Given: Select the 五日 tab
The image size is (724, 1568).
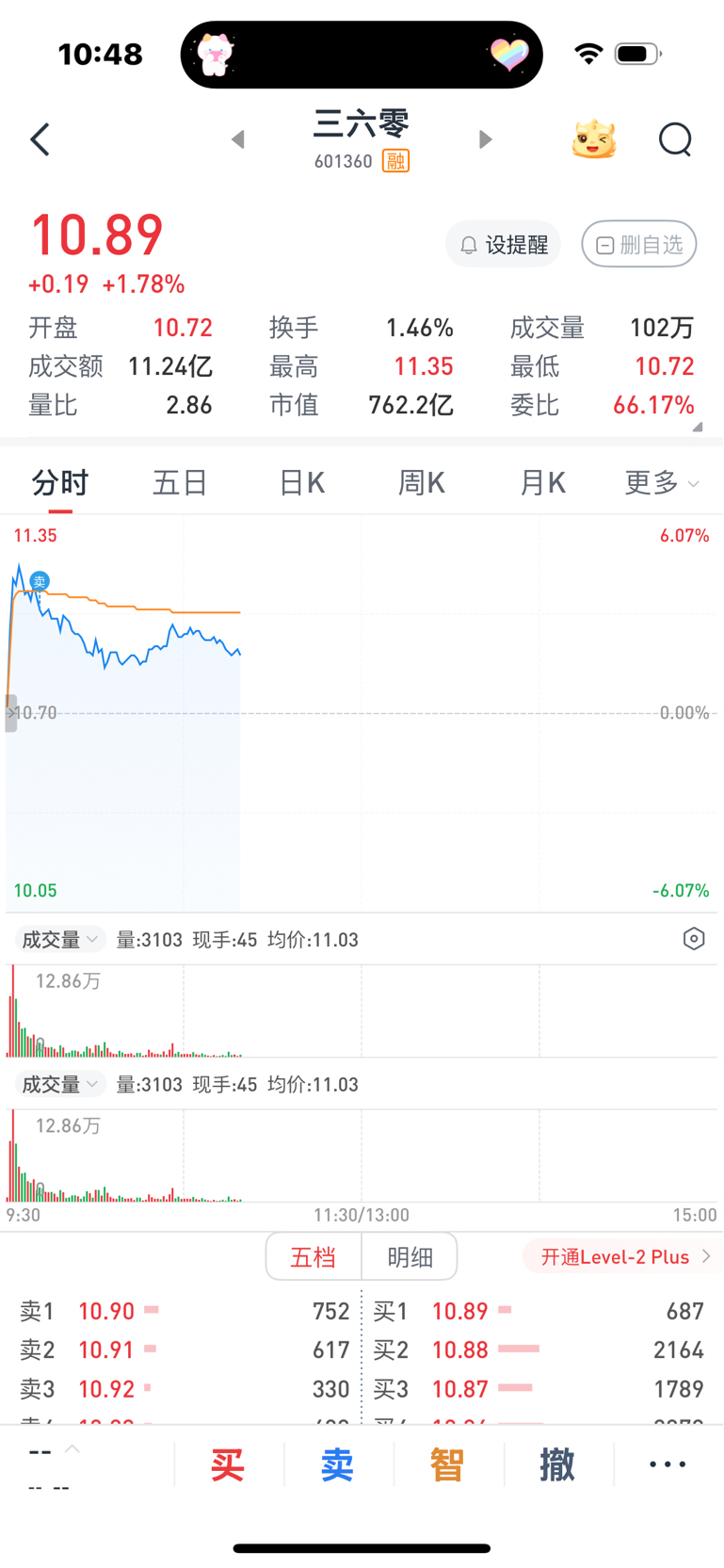Looking at the screenshot, I should [180, 483].
